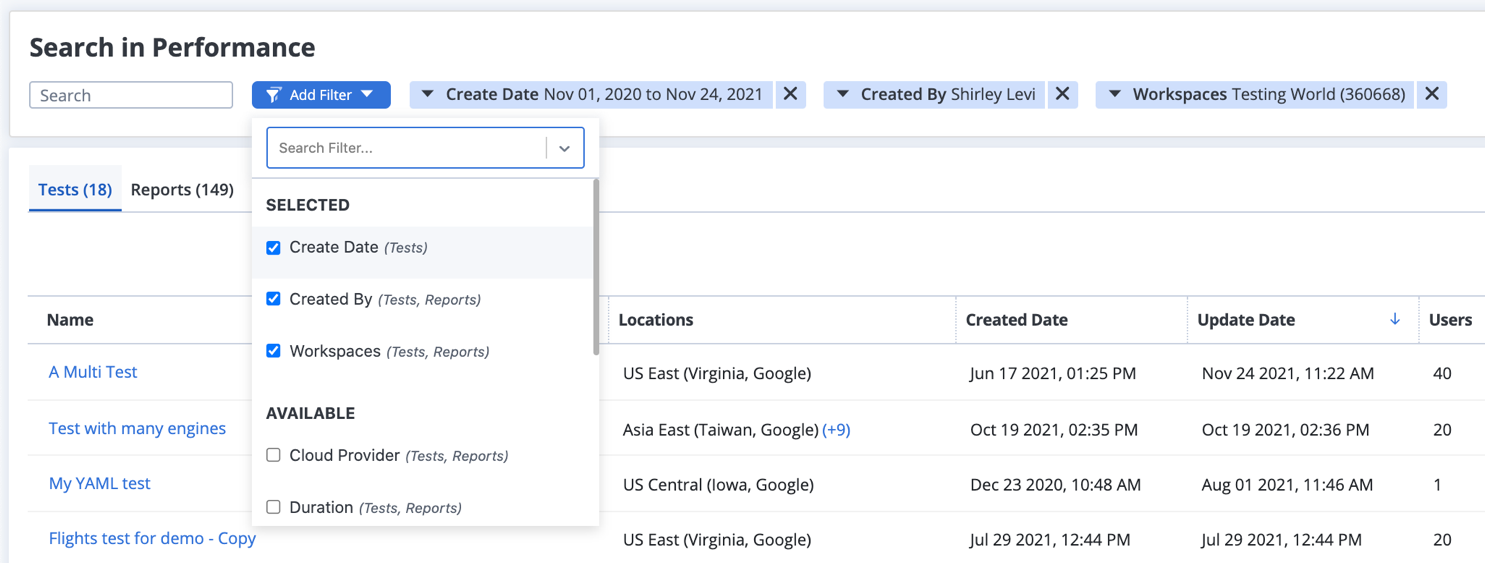Viewport: 1485px width, 563px height.
Task: Check the Duration filter option
Action: tap(273, 507)
